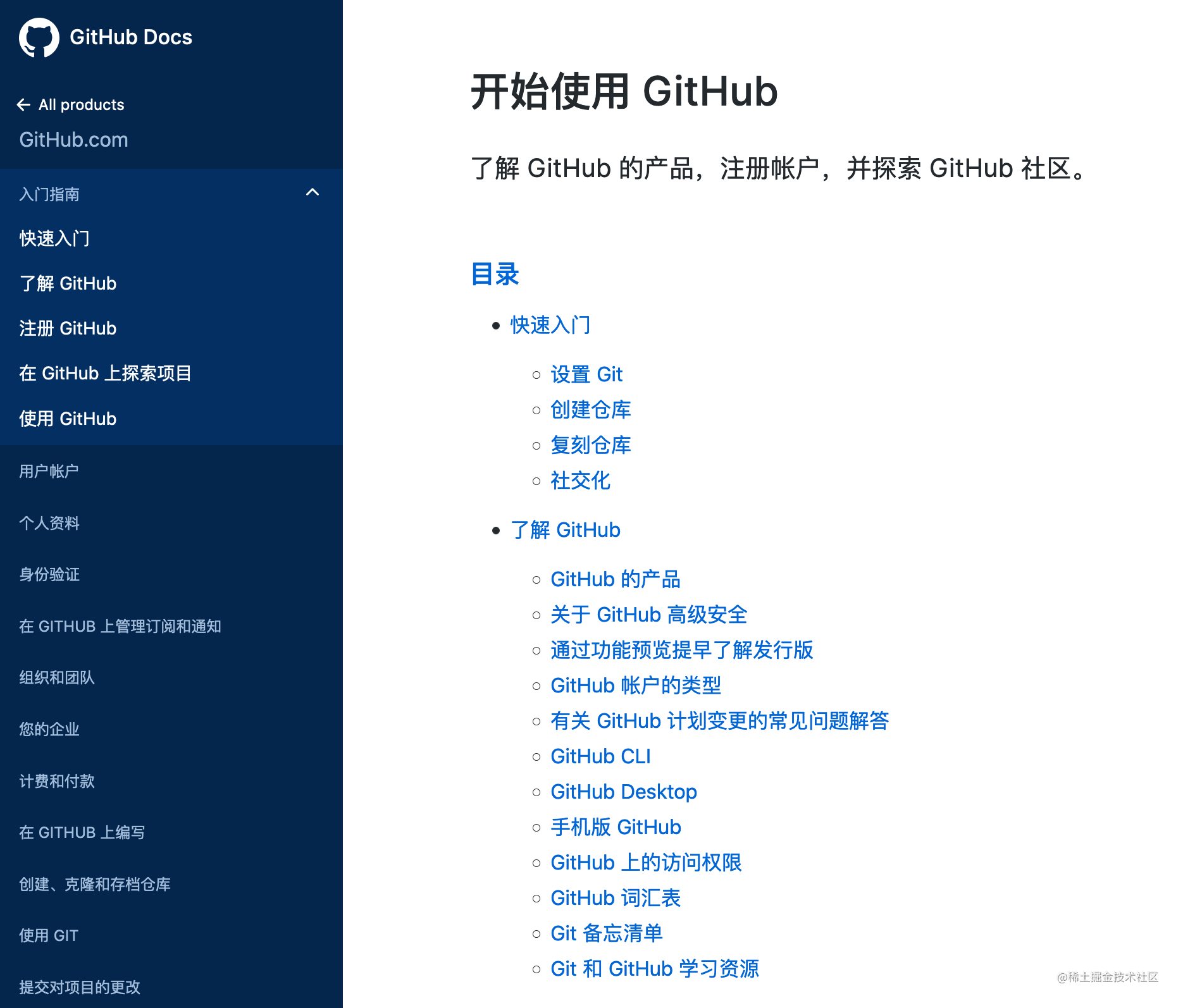Select 入门指南 sidebar category
The width and height of the screenshot is (1183, 1008).
coord(49,194)
